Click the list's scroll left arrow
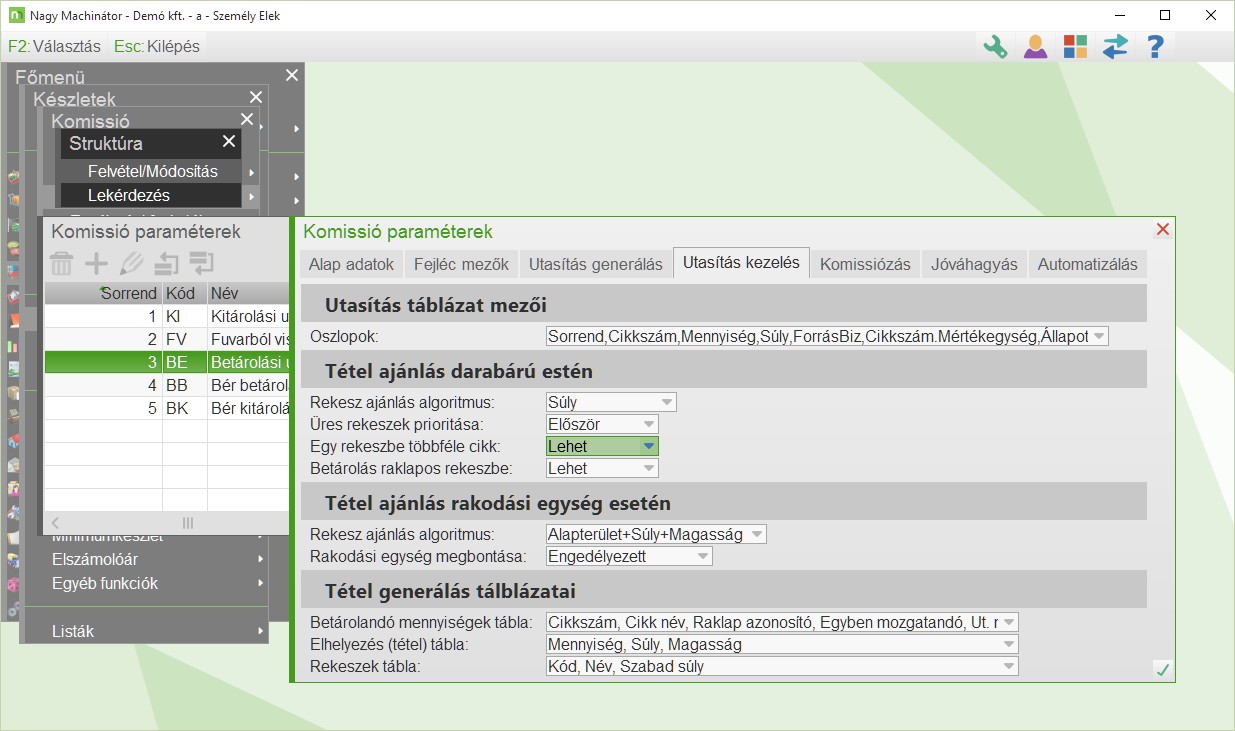Image resolution: width=1235 pixels, height=731 pixels. pos(55,523)
